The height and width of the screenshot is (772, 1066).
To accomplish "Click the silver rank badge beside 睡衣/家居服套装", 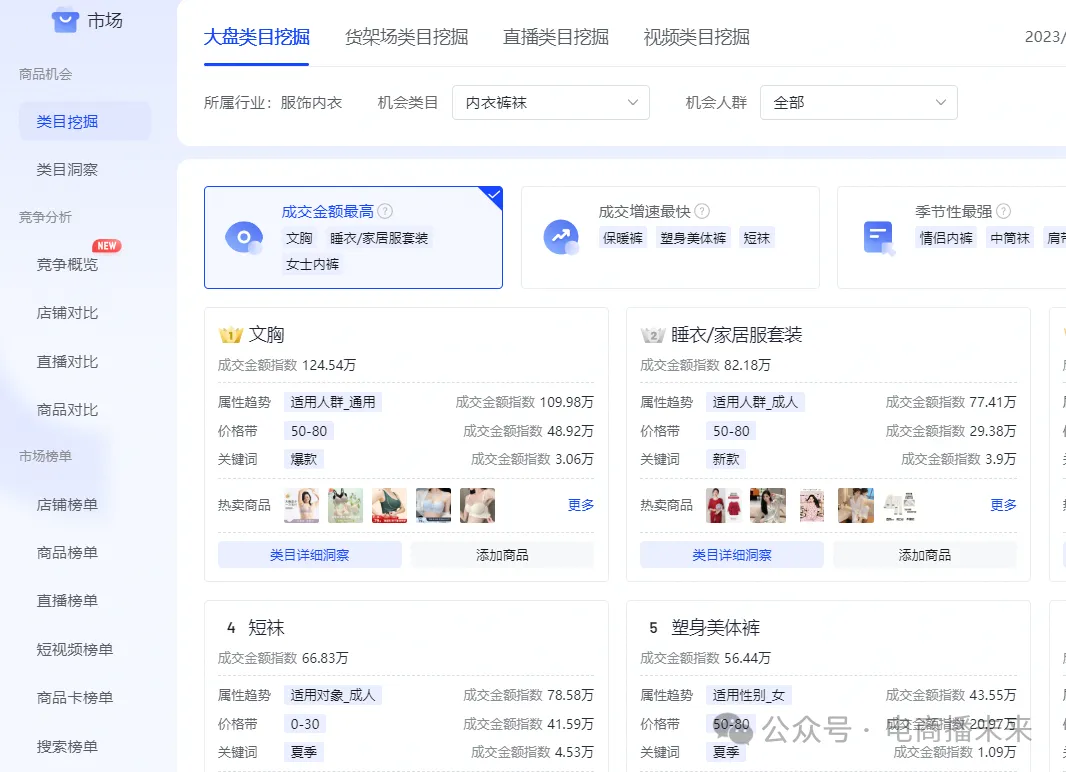I will 653,335.
